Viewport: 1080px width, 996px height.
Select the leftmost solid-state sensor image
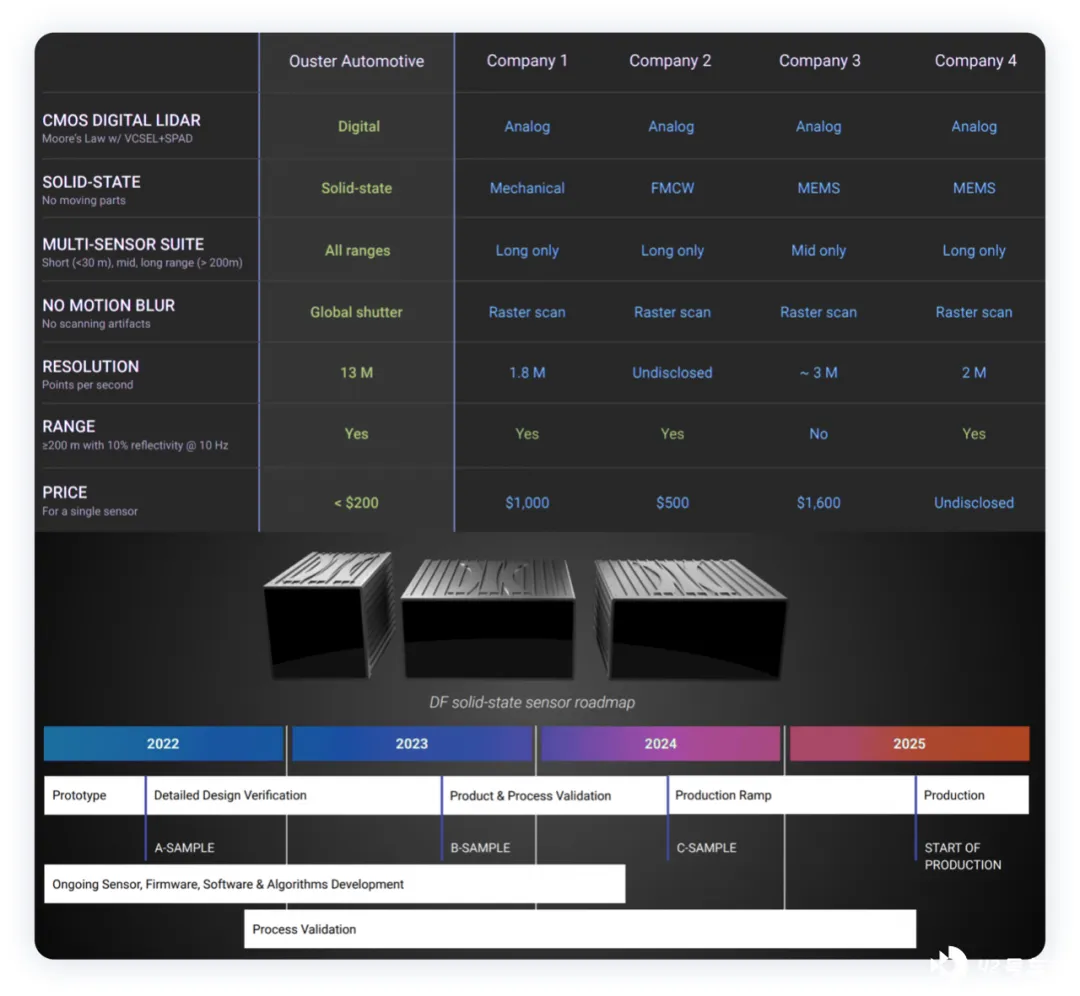(328, 613)
